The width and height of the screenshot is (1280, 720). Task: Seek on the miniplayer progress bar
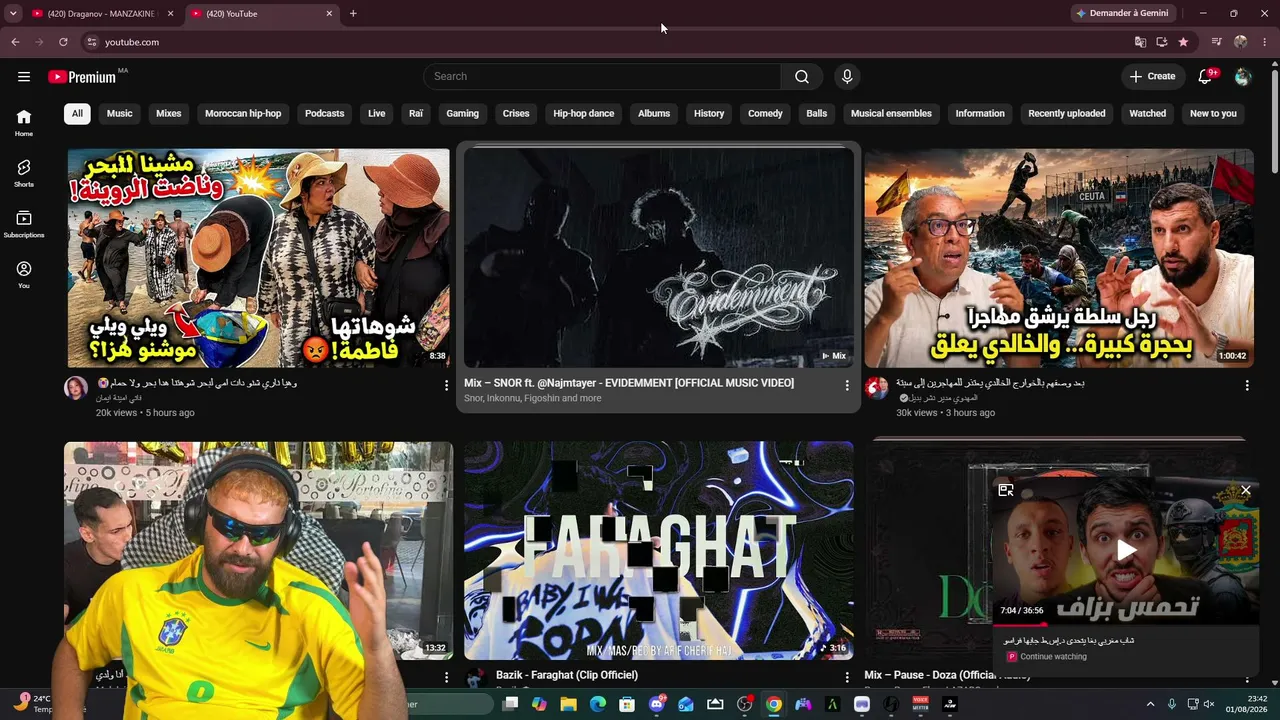coord(1126,624)
